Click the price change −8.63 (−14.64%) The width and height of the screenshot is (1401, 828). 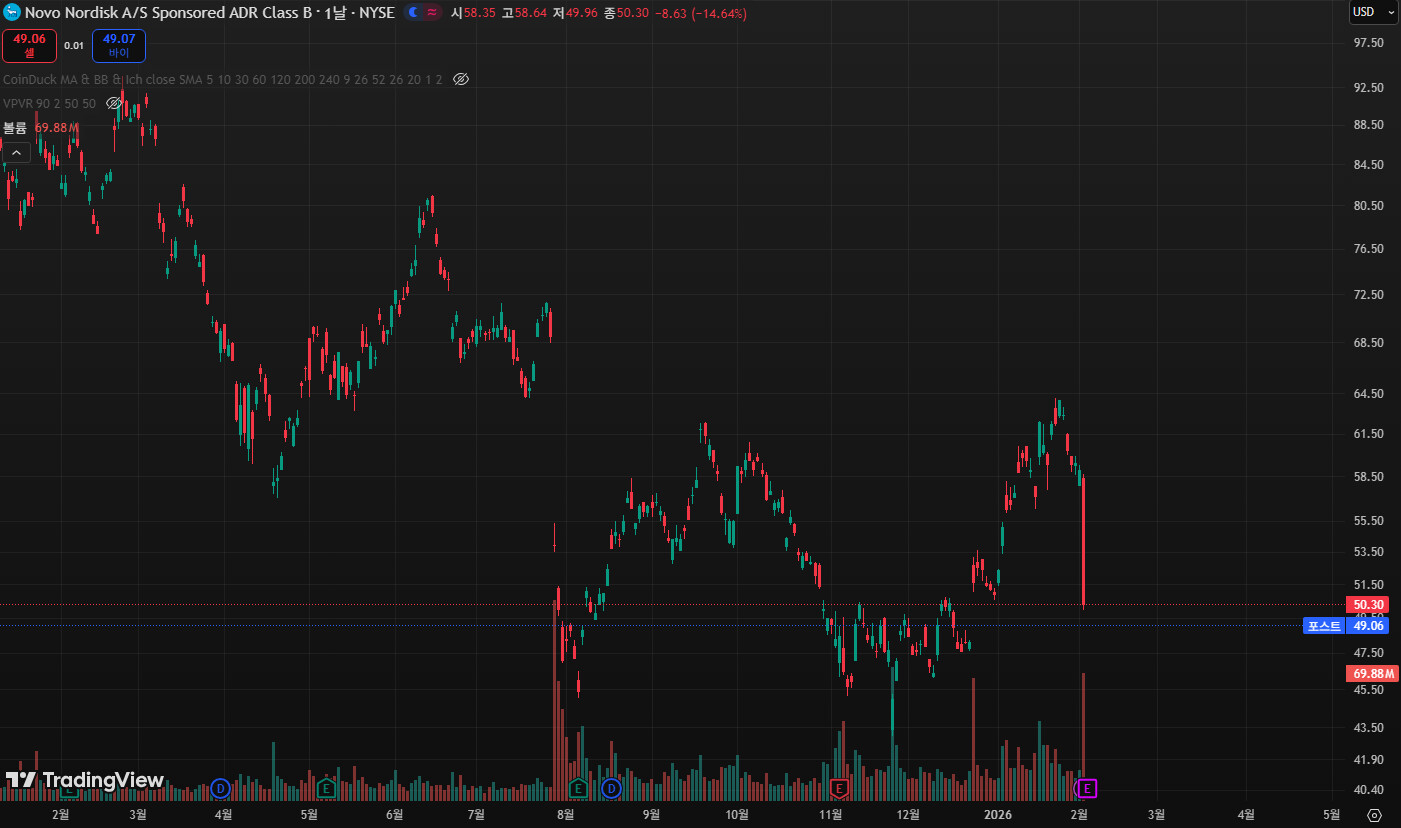700,13
